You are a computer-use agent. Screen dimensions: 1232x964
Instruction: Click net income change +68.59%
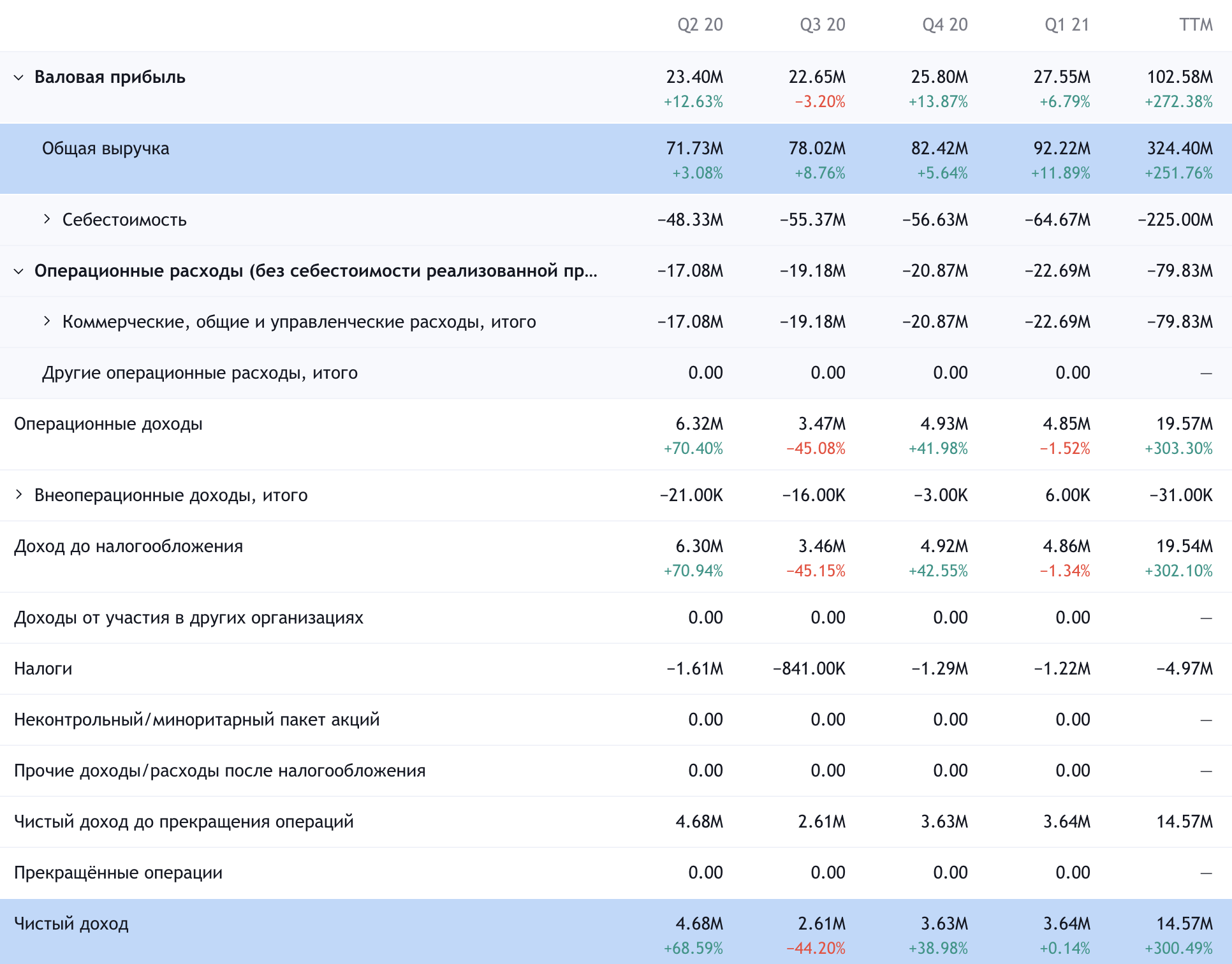693,949
